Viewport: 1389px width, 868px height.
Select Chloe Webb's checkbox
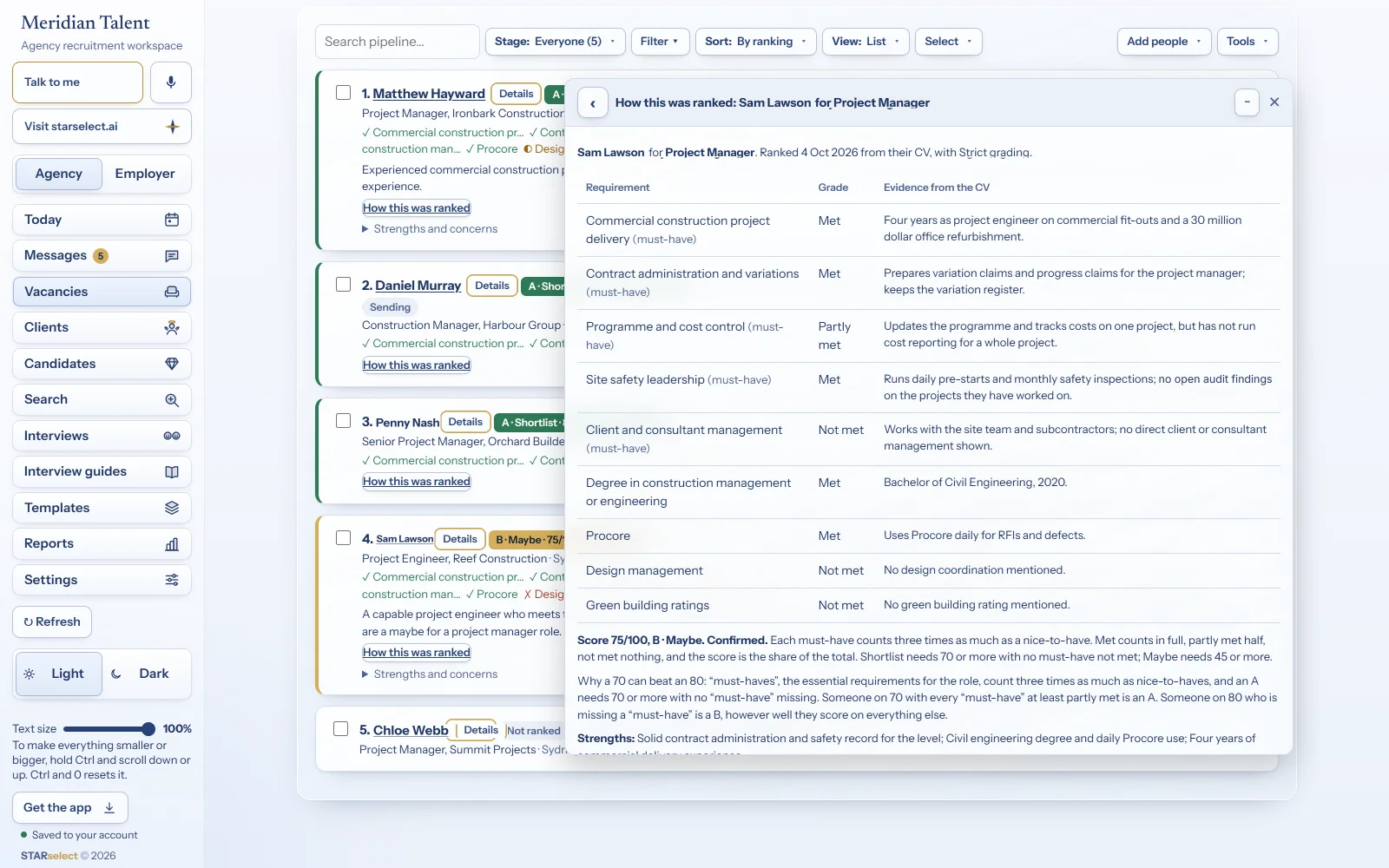pos(341,729)
